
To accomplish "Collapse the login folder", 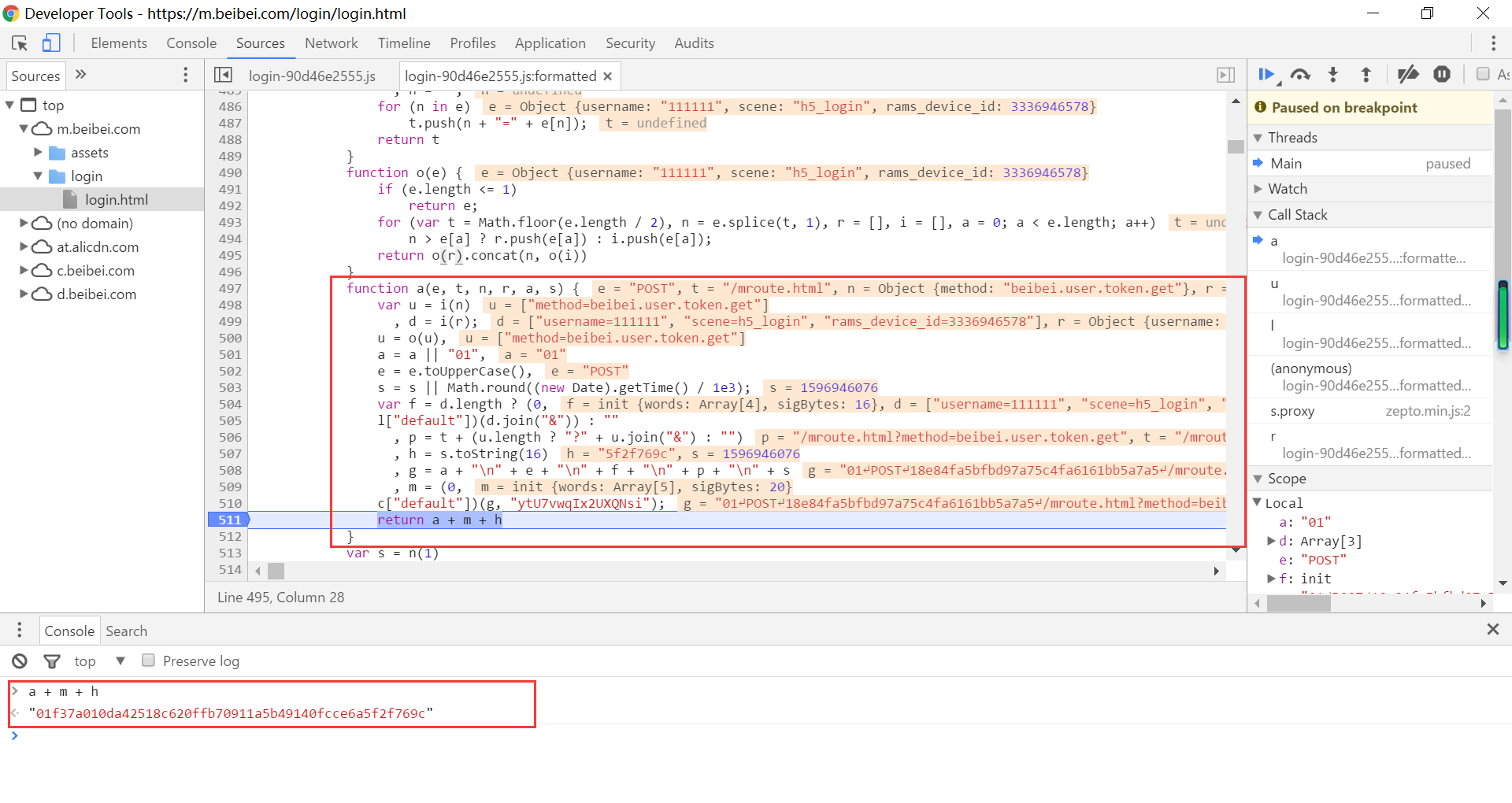I will point(38,176).
